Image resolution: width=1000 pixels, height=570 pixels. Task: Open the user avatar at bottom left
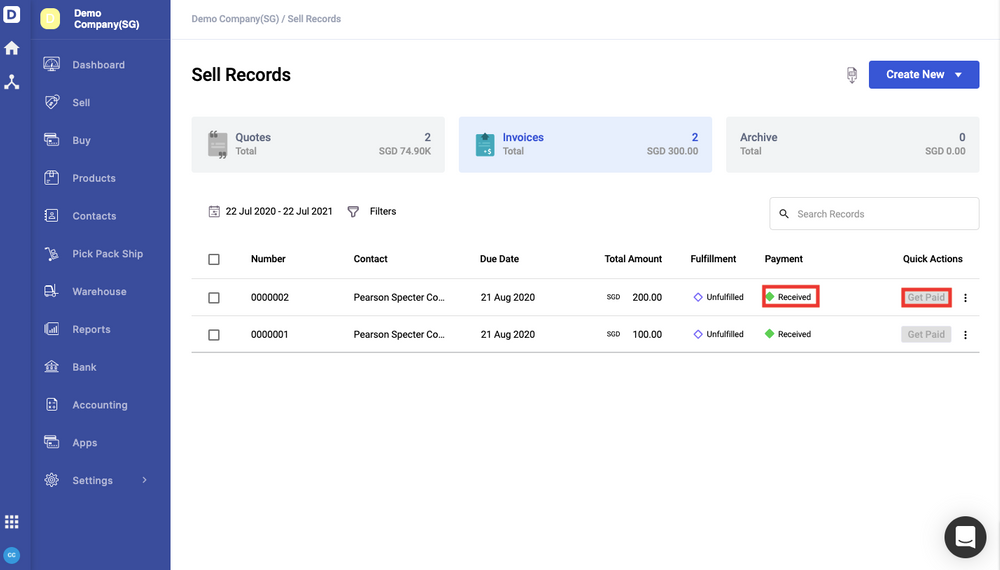[12, 555]
